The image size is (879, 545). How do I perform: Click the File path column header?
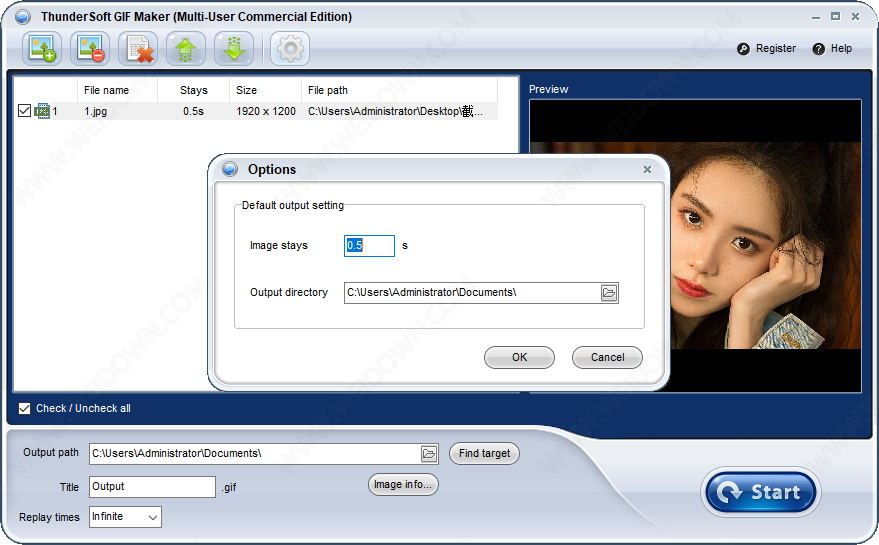coord(399,90)
